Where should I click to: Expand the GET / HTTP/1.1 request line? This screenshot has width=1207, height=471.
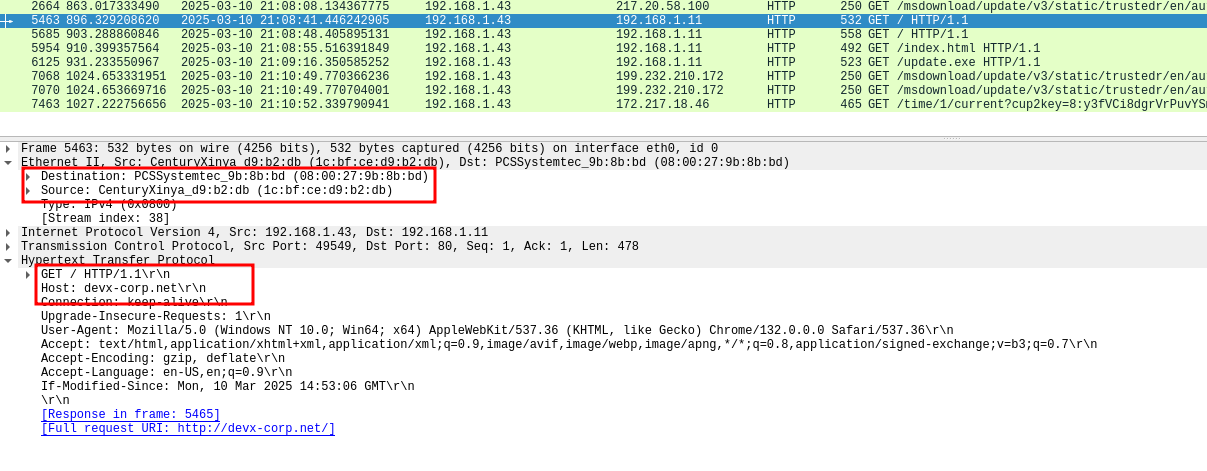28,275
